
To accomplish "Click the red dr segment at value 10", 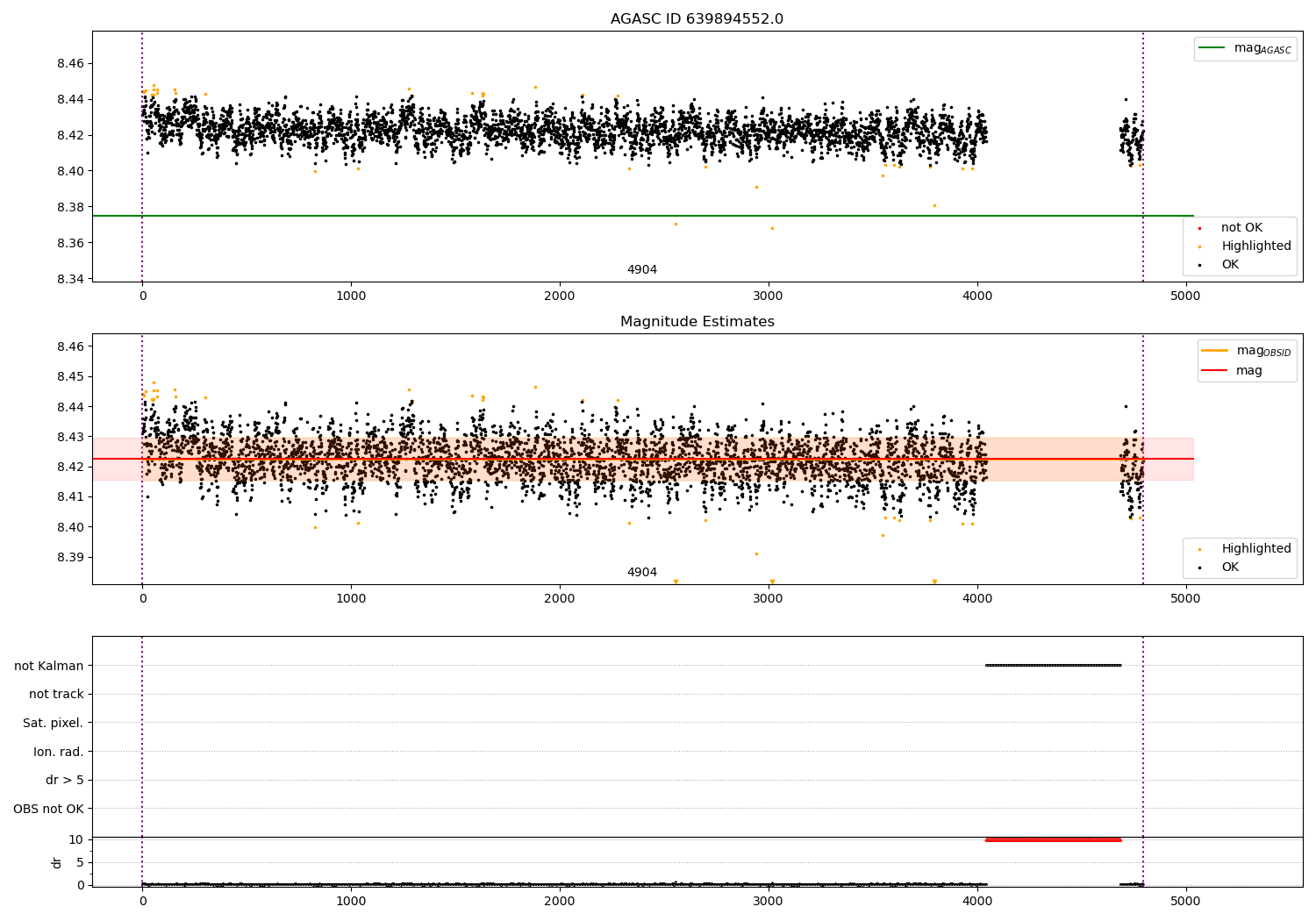I will [x=1053, y=839].
